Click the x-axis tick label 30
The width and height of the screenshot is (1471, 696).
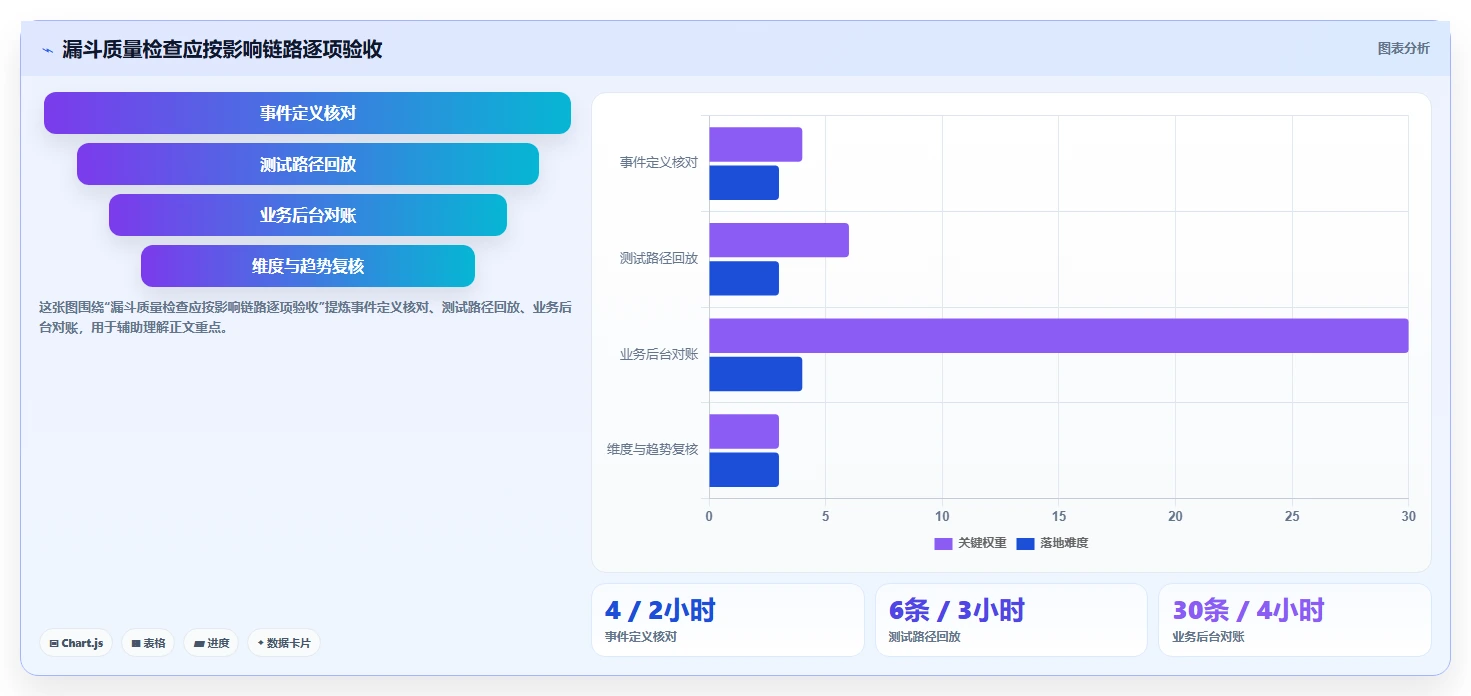(1408, 516)
